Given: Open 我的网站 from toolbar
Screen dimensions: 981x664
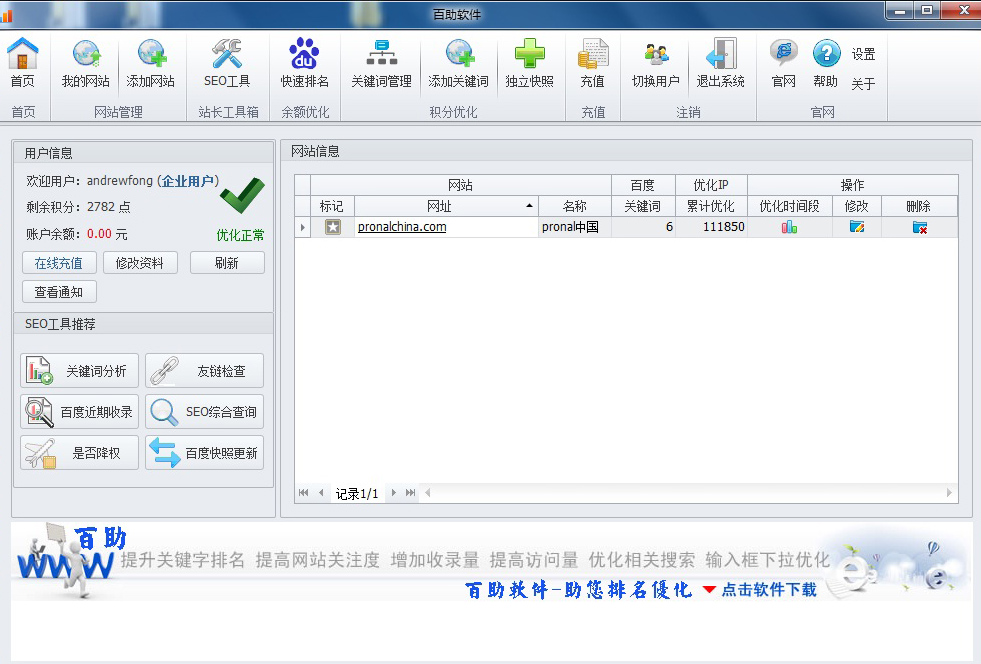Looking at the screenshot, I should tap(86, 63).
